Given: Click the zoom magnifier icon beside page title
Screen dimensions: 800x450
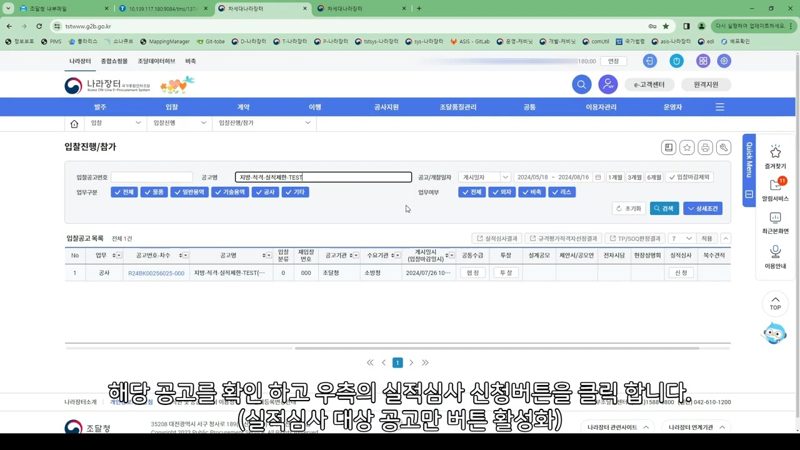Looking at the screenshot, I should click(723, 147).
